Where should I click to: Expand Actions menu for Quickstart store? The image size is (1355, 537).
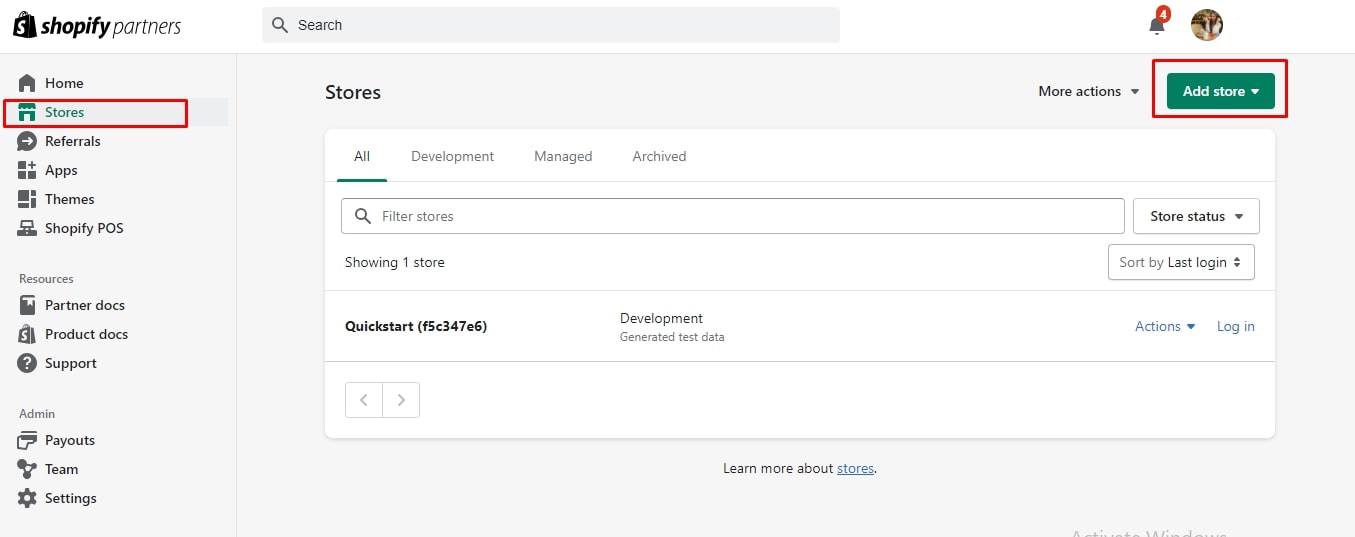[x=1165, y=326]
